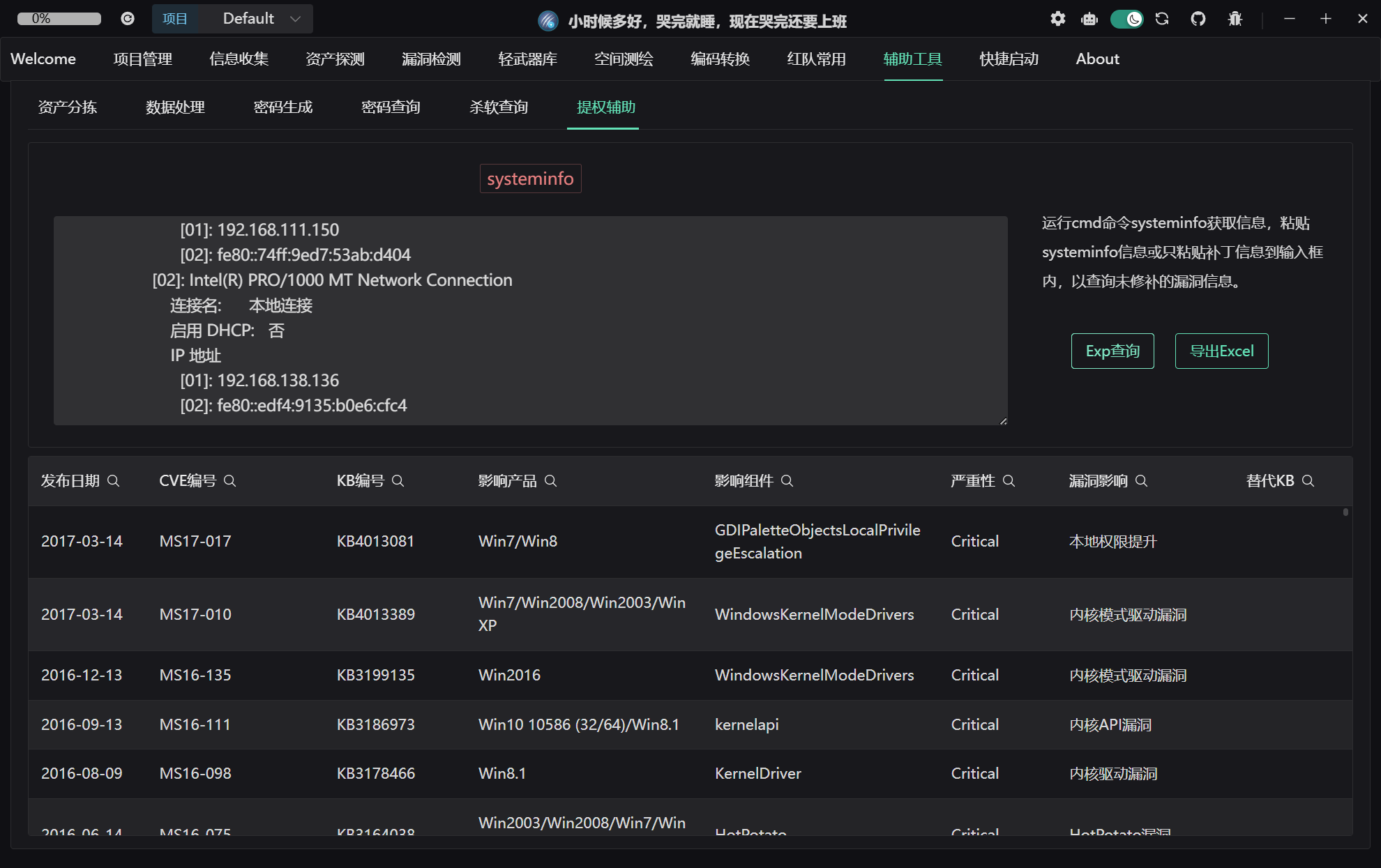Screen dimensions: 1381x868
Task: Click the robot assistant icon
Action: click(1089, 19)
